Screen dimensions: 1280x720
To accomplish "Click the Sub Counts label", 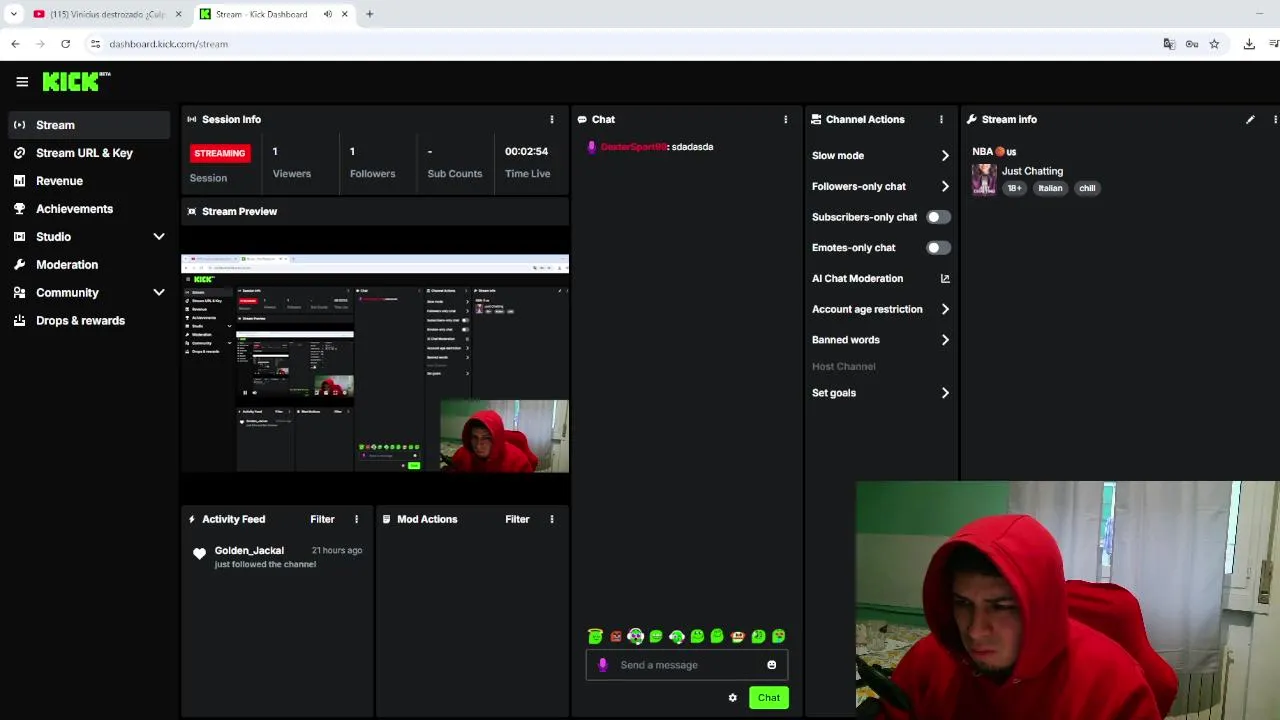I will pos(455,174).
